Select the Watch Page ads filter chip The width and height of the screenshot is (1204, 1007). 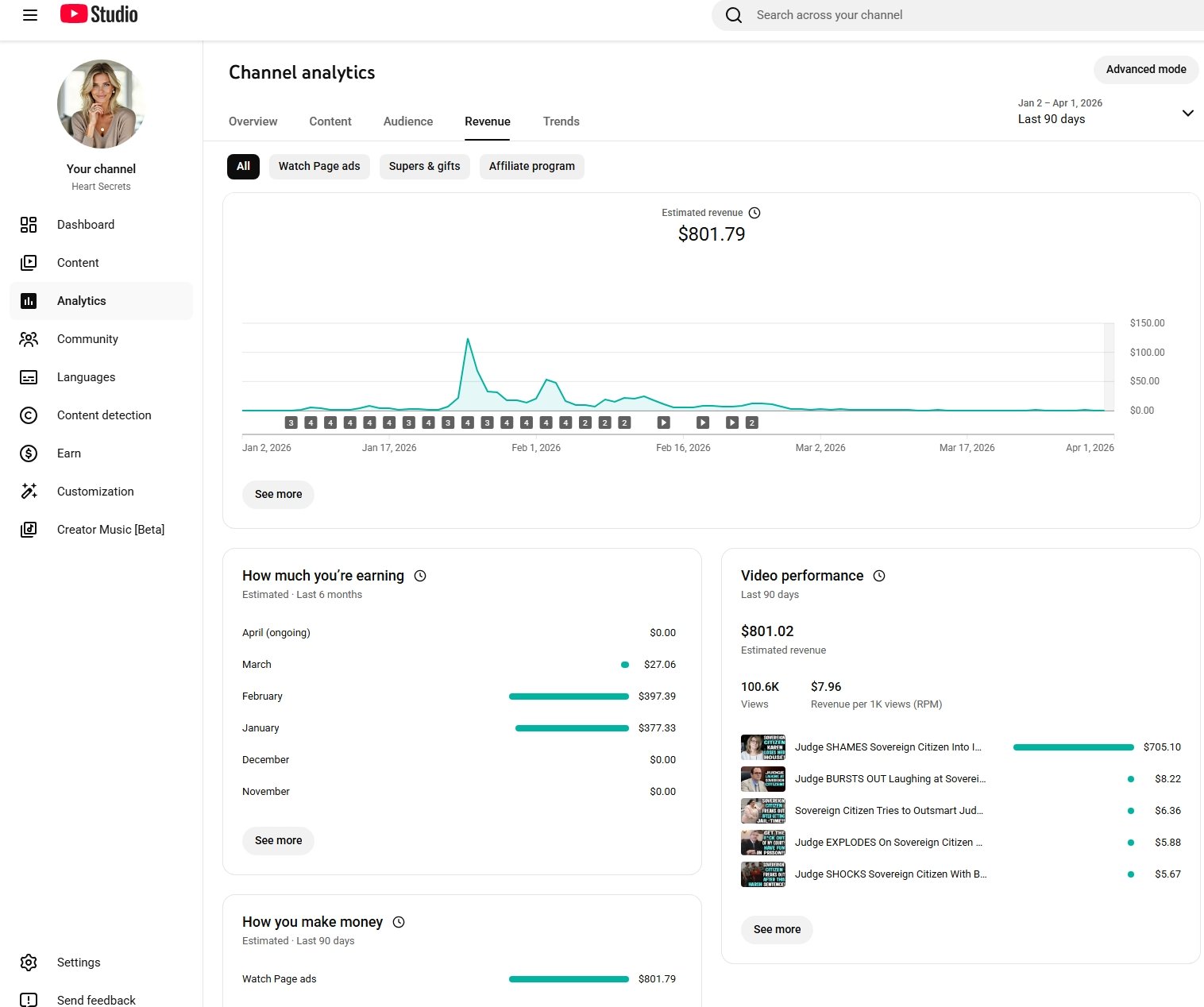(x=319, y=167)
